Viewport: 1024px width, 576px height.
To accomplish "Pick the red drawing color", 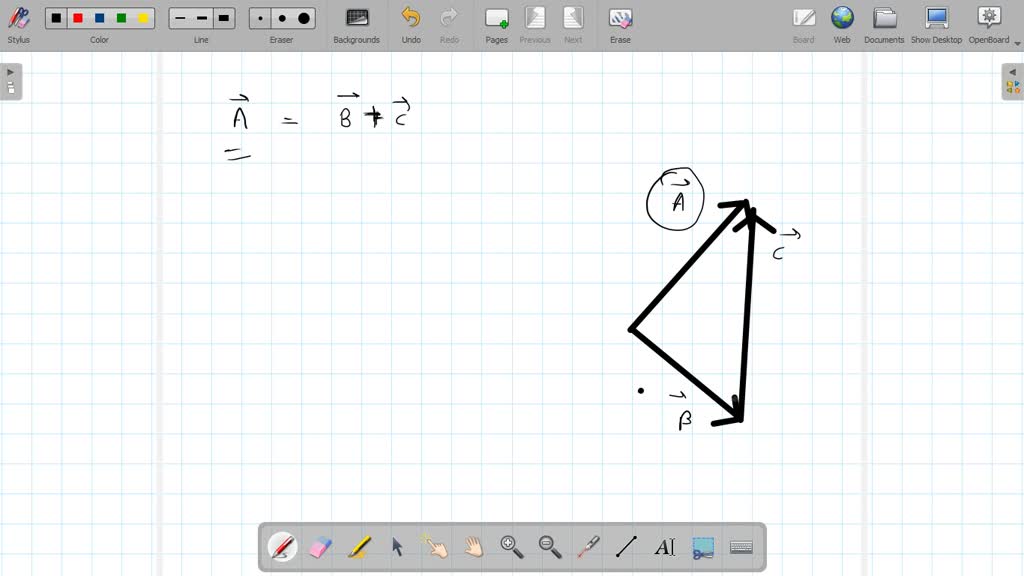I will coord(78,17).
